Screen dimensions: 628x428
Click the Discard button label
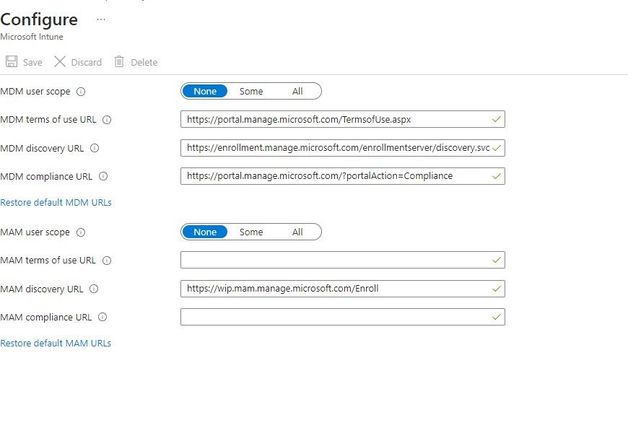click(86, 62)
